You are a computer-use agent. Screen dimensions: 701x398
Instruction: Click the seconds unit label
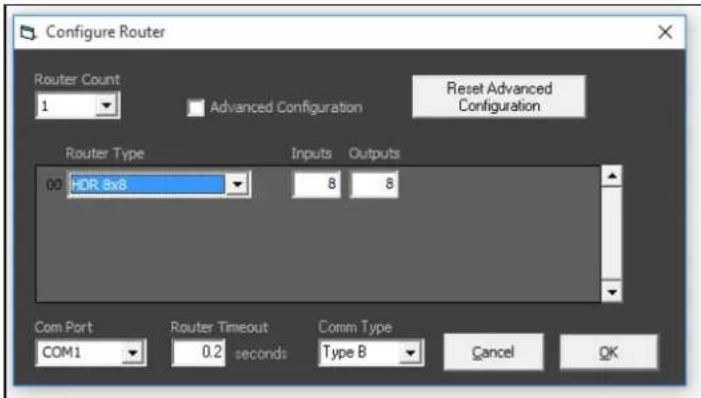(x=261, y=354)
